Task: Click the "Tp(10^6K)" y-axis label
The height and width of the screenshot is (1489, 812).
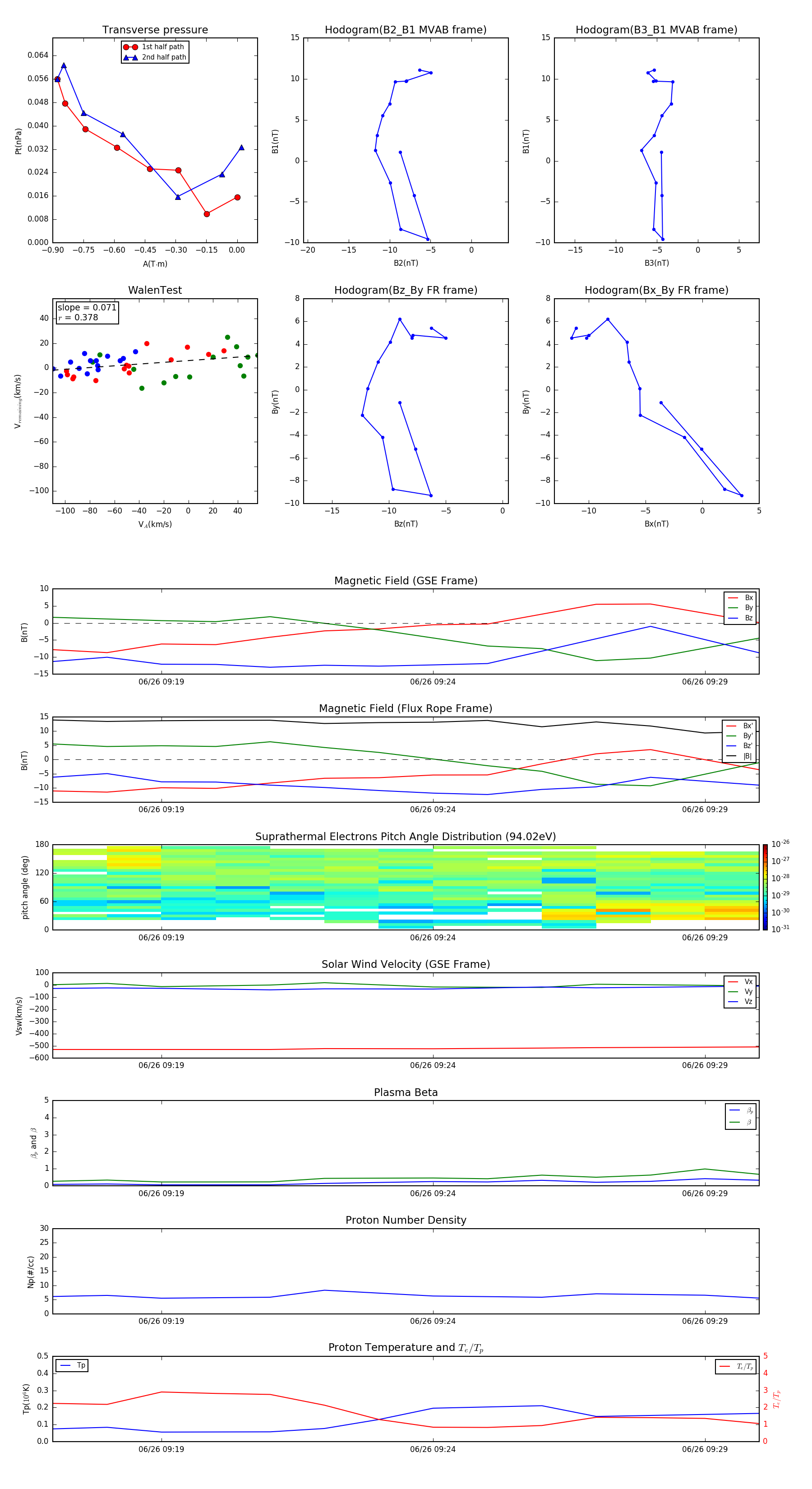Action: (x=26, y=1399)
